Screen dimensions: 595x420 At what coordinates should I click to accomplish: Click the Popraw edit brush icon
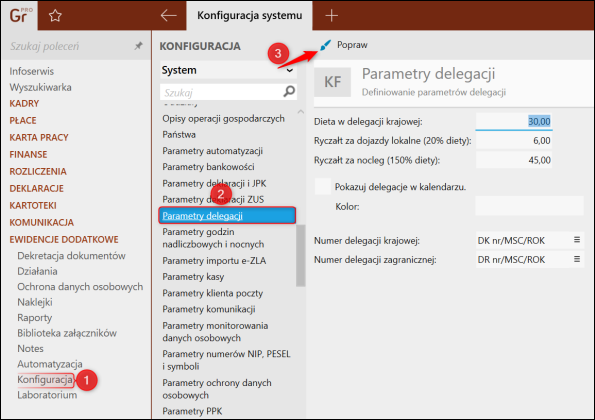325,45
